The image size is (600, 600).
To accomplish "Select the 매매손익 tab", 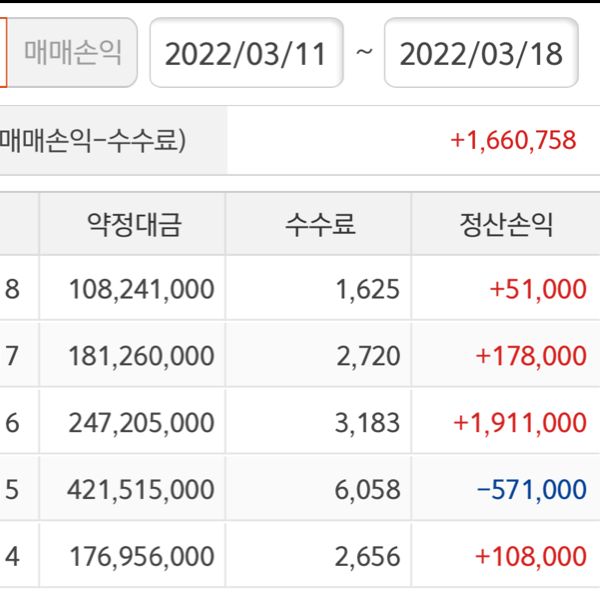I will [x=72, y=51].
